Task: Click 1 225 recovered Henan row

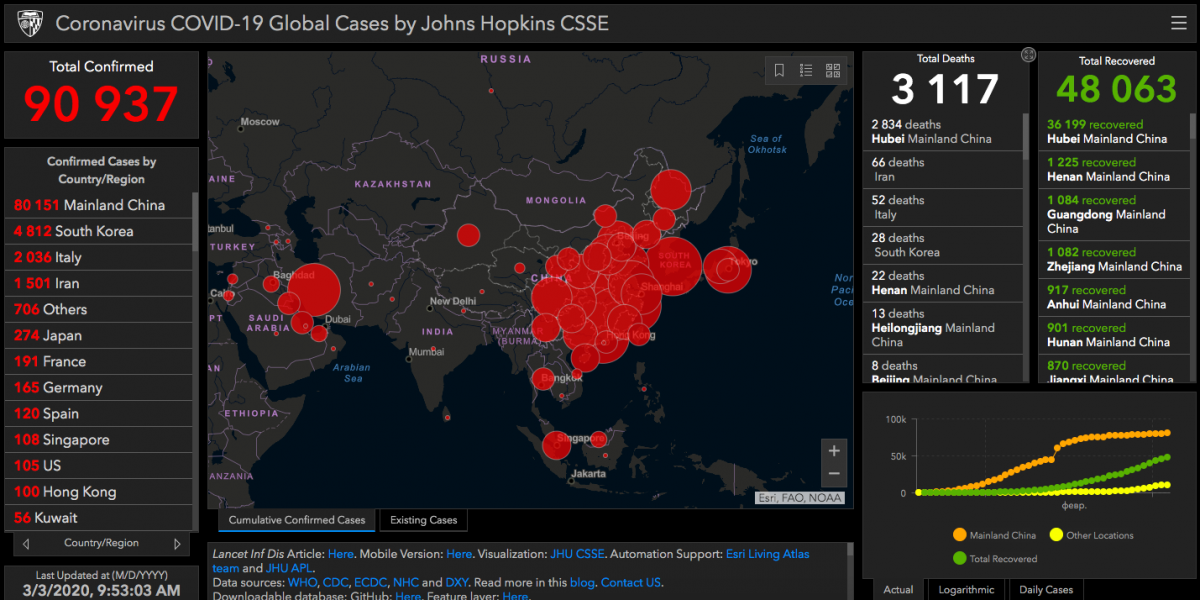Action: (x=1116, y=170)
